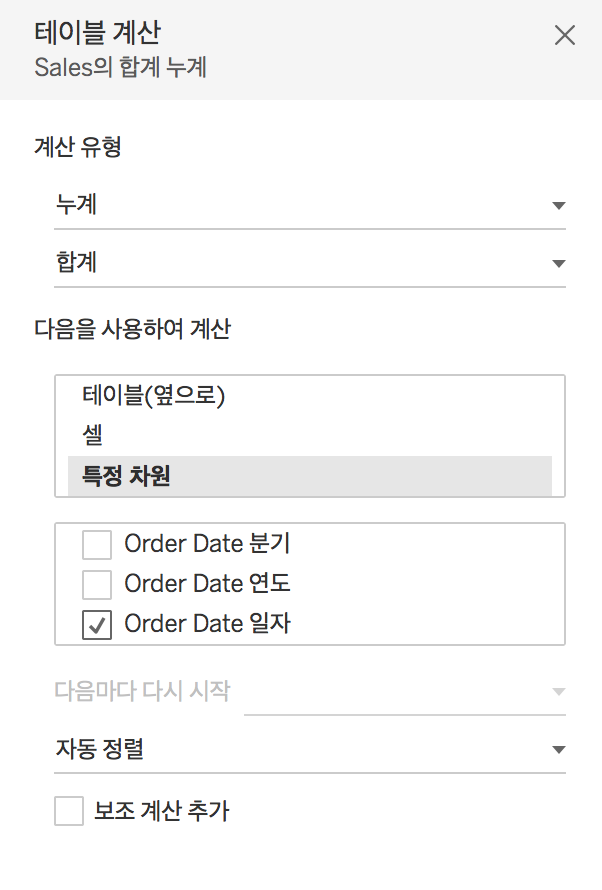Click the arrow beside 자동 정렬
Viewport: 602px width, 890px height.
(558, 750)
